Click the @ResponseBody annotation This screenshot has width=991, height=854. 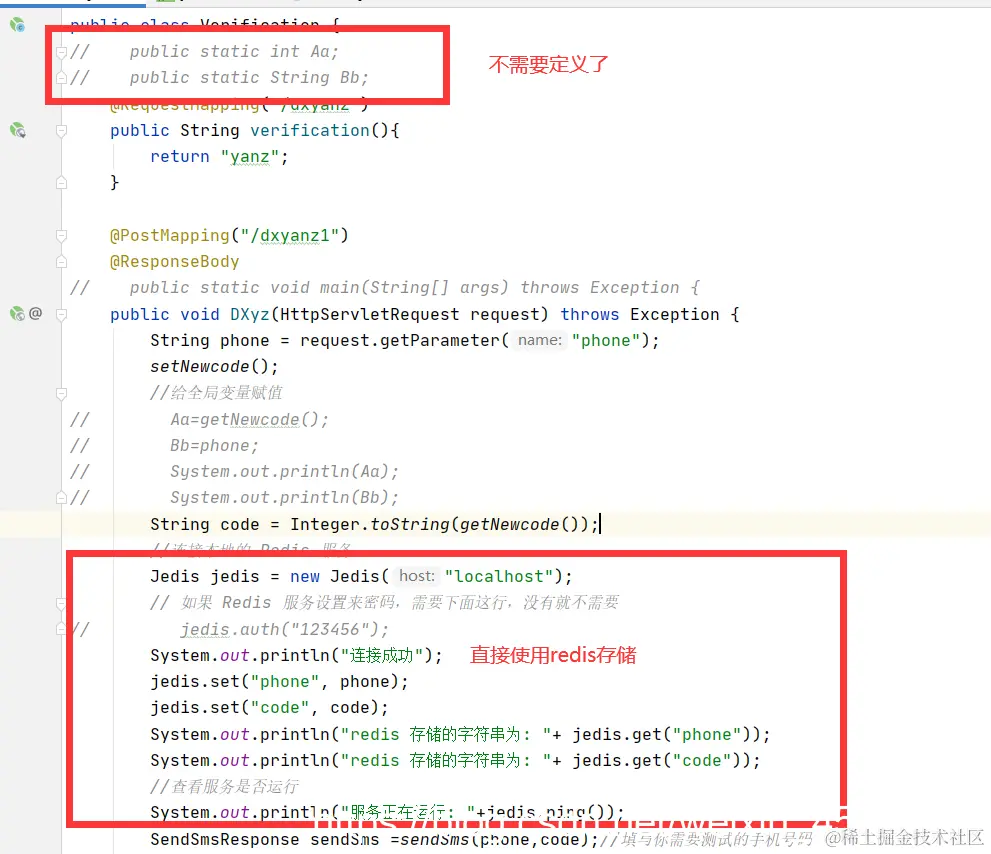pos(174,261)
